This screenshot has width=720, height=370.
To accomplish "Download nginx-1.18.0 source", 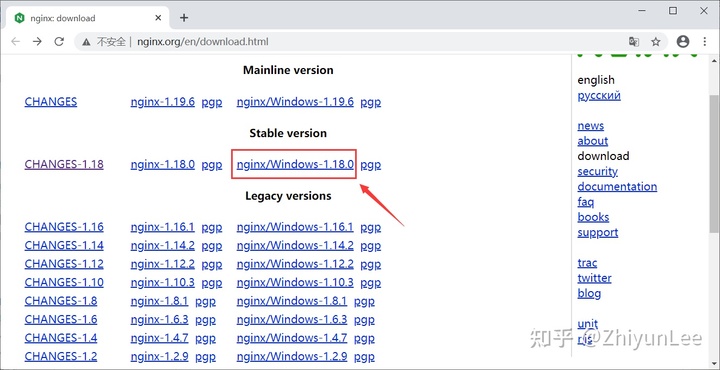I will (x=163, y=164).
